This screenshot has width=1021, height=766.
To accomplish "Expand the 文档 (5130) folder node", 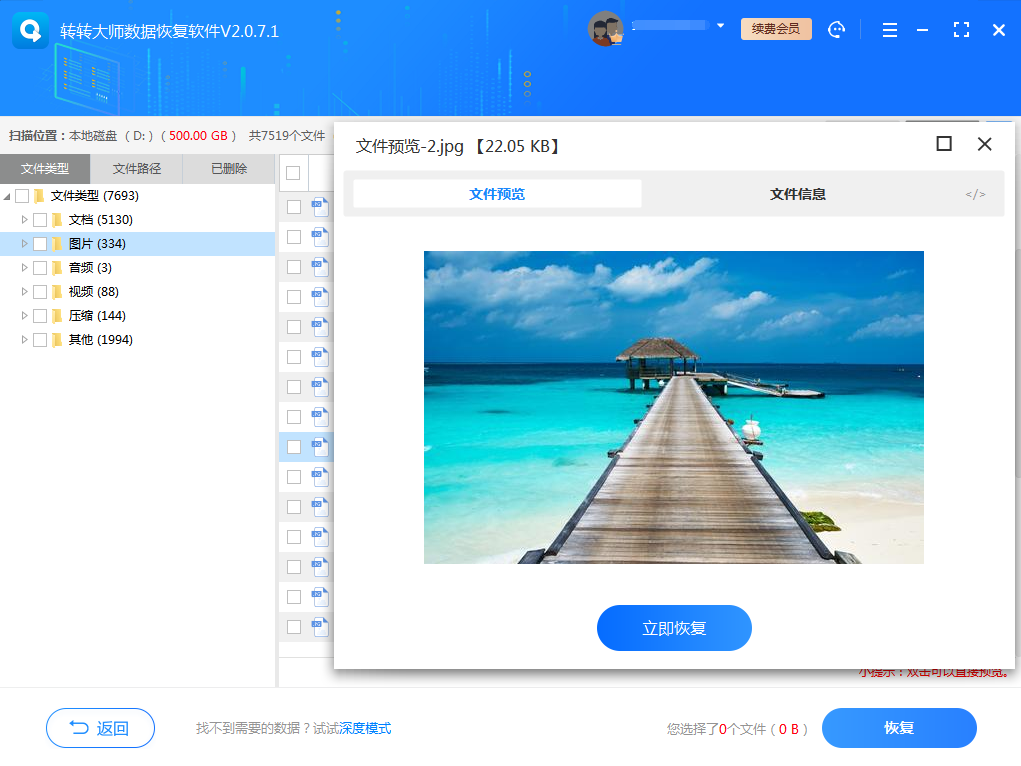I will tap(23, 219).
